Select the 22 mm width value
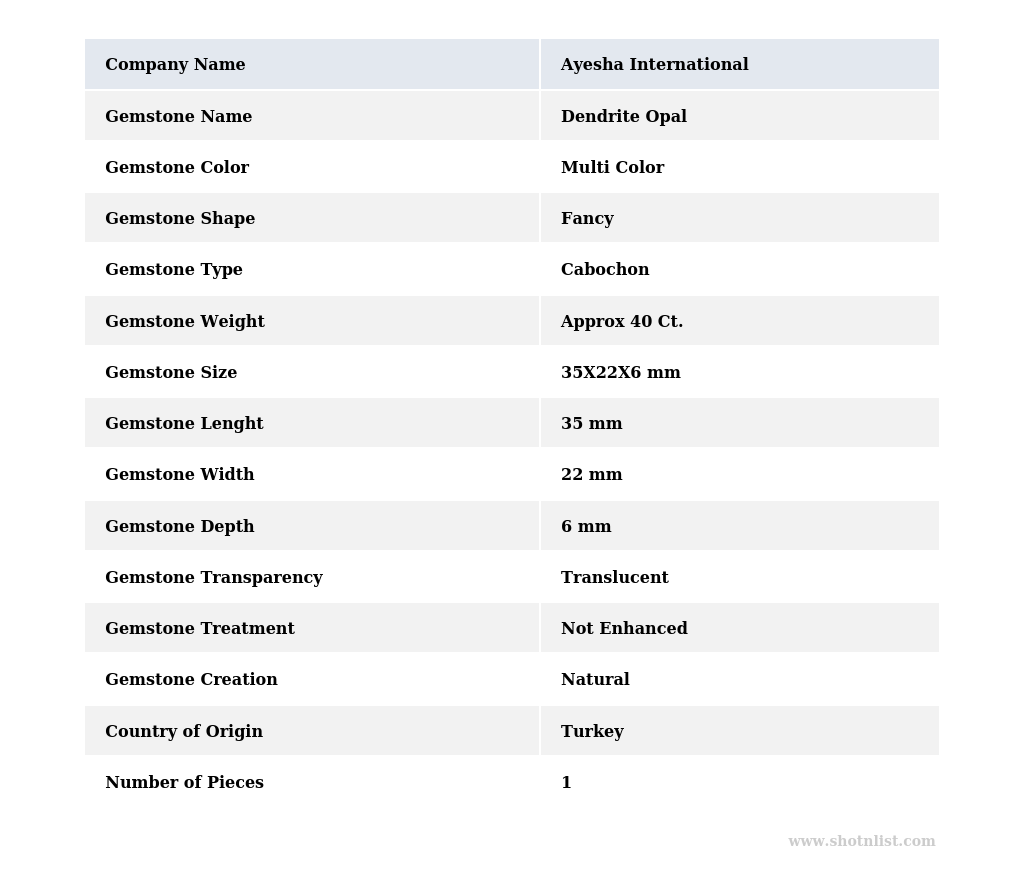Screen dimensions: 1024x882 point(591,475)
